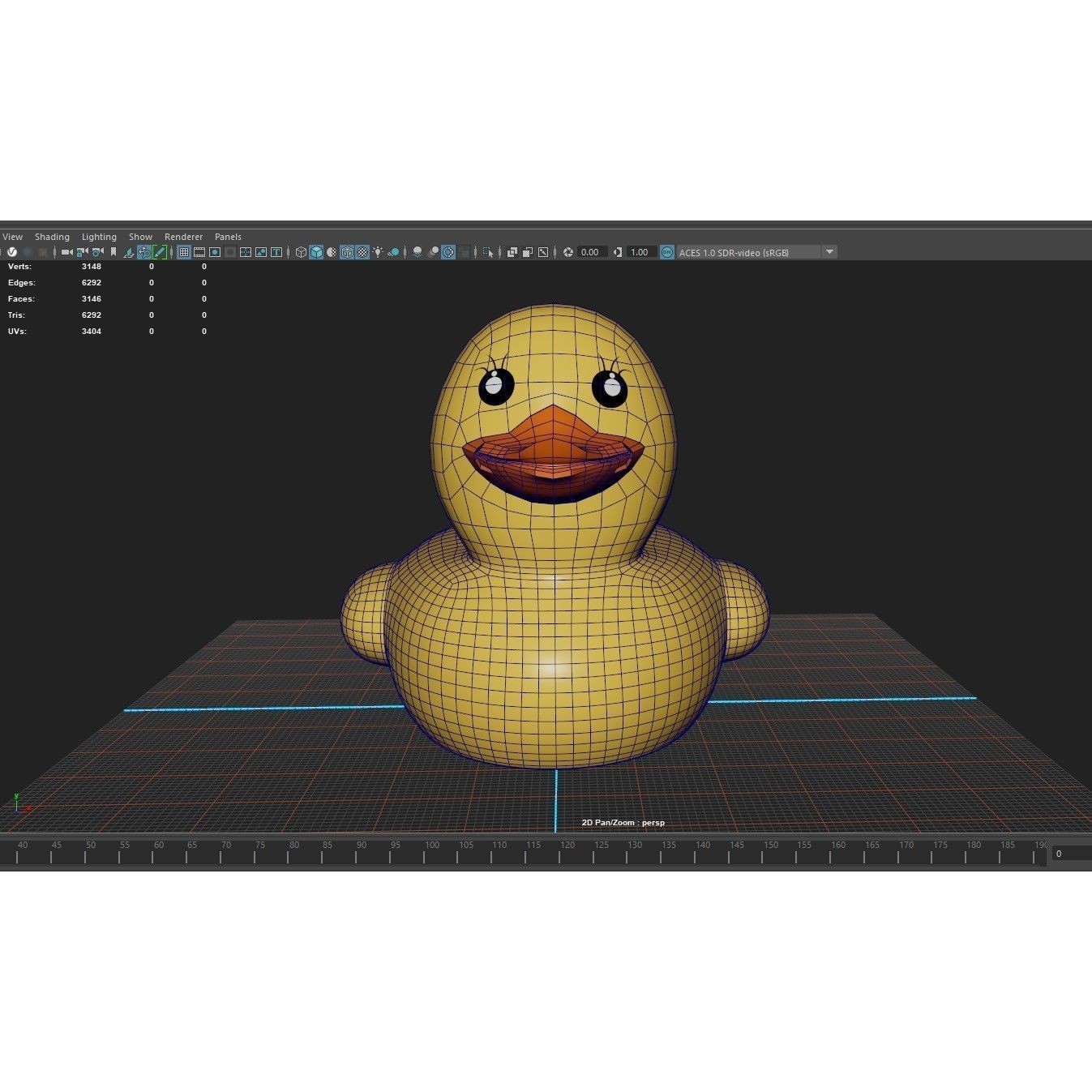Viewport: 1092px width, 1092px height.
Task: Open the camera bookmarks icon
Action: pyautogui.click(x=113, y=252)
